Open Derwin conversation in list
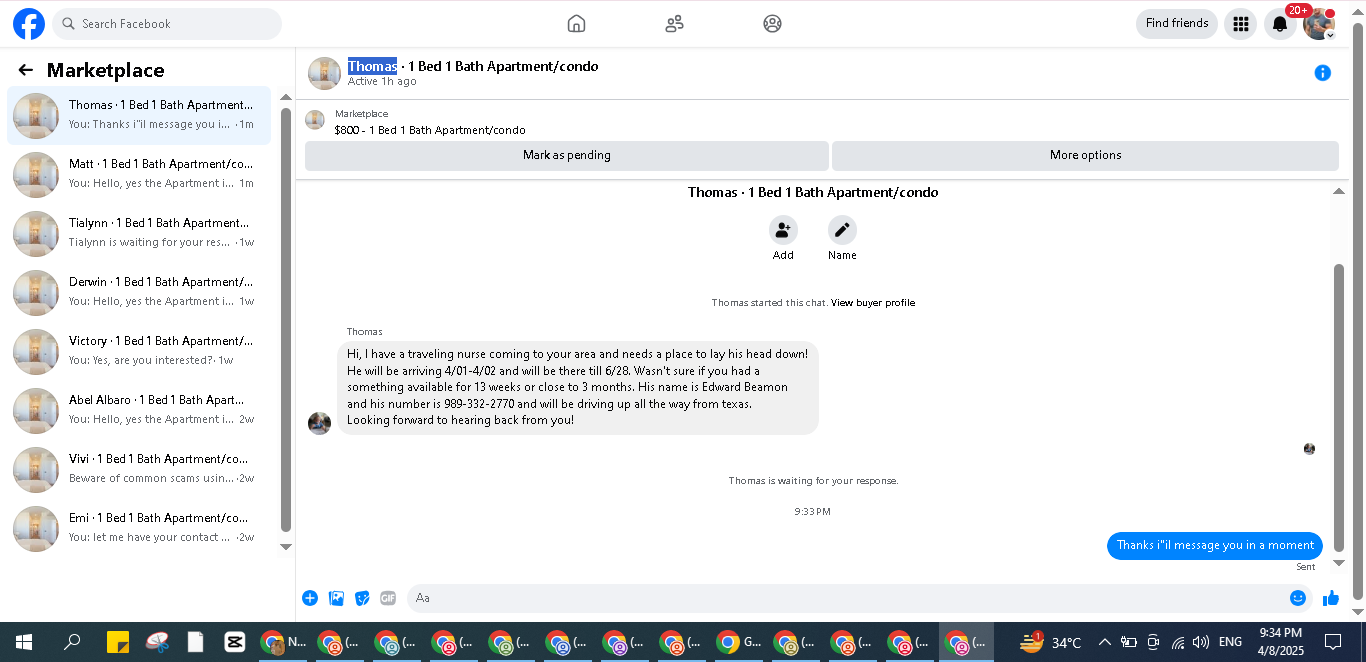This screenshot has width=1366, height=662. (139, 292)
